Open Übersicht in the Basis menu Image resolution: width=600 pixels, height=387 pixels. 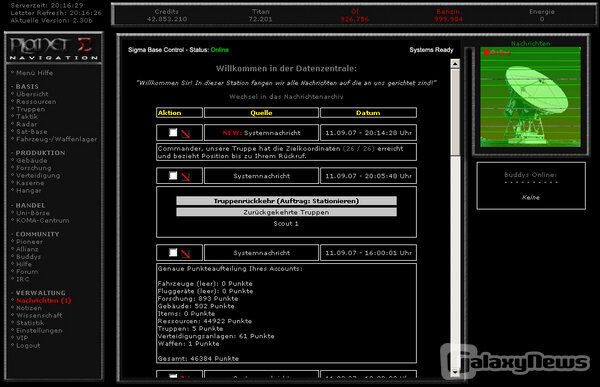pyautogui.click(x=32, y=94)
